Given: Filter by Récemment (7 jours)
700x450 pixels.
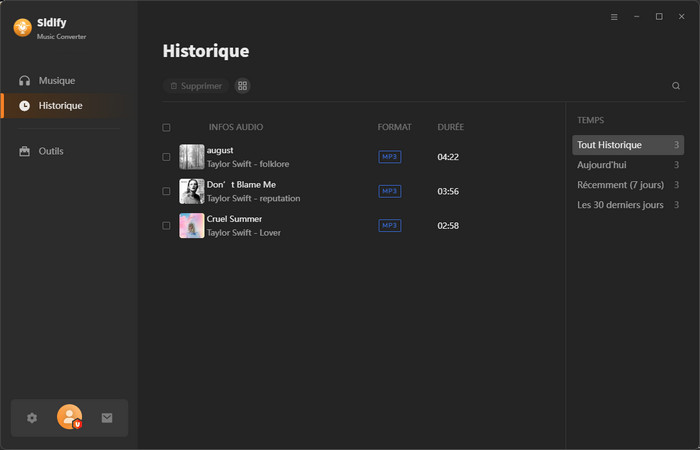Looking at the screenshot, I should point(619,185).
